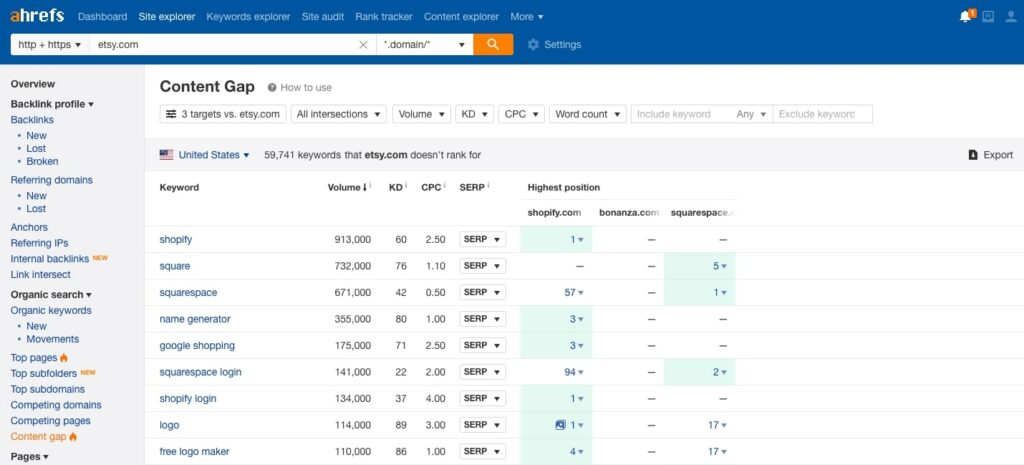Open Anchors in the sidebar
This screenshot has width=1024, height=465.
coord(29,227)
